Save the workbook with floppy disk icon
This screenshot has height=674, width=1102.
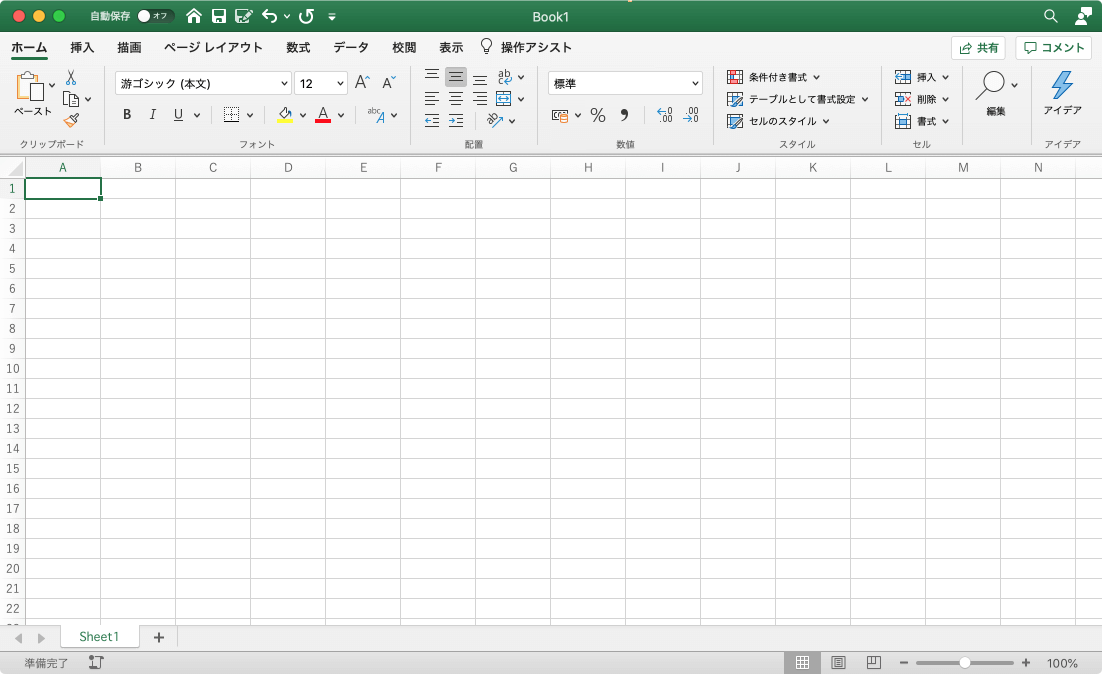pyautogui.click(x=219, y=15)
